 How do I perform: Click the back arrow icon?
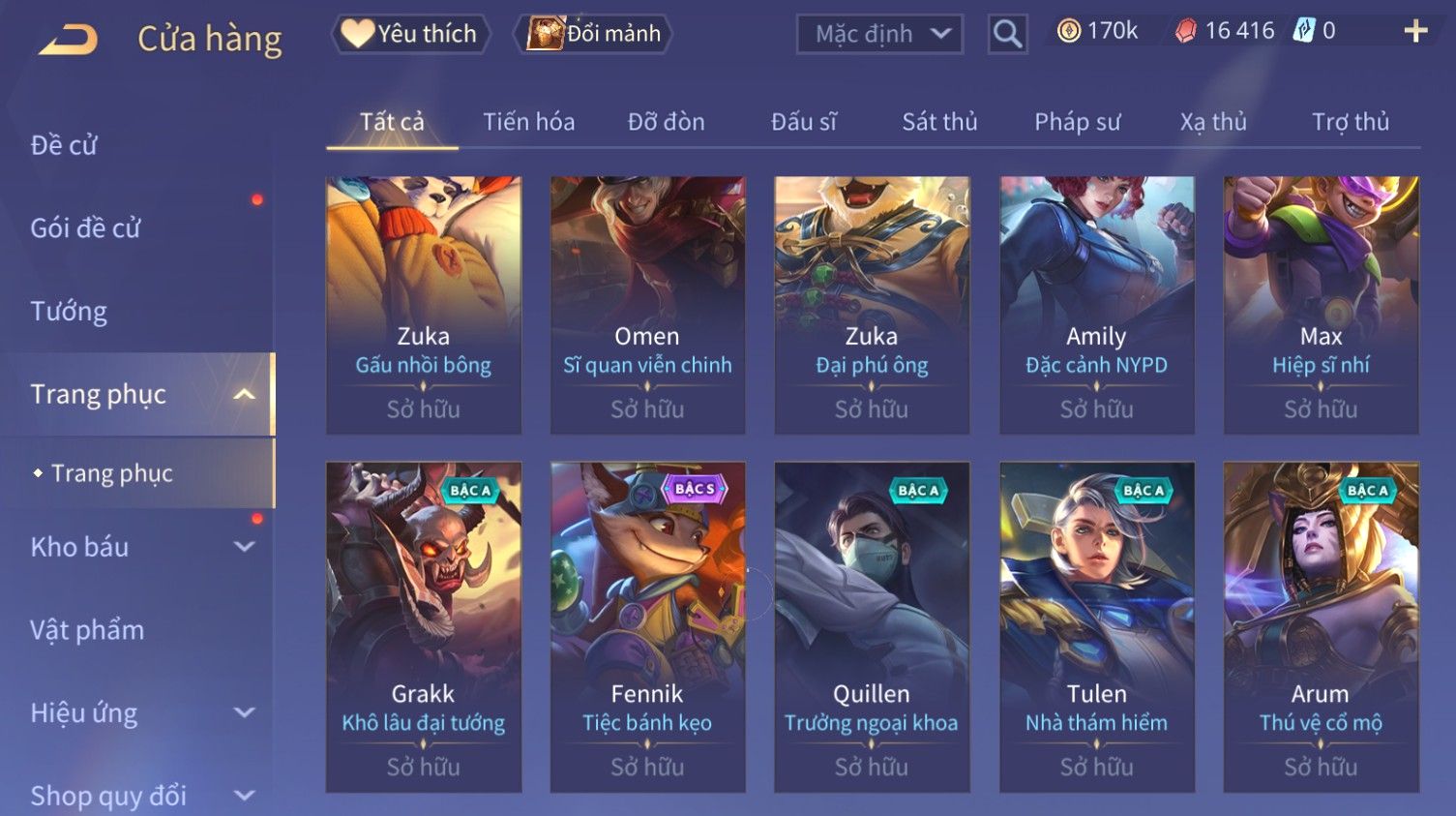click(x=68, y=41)
